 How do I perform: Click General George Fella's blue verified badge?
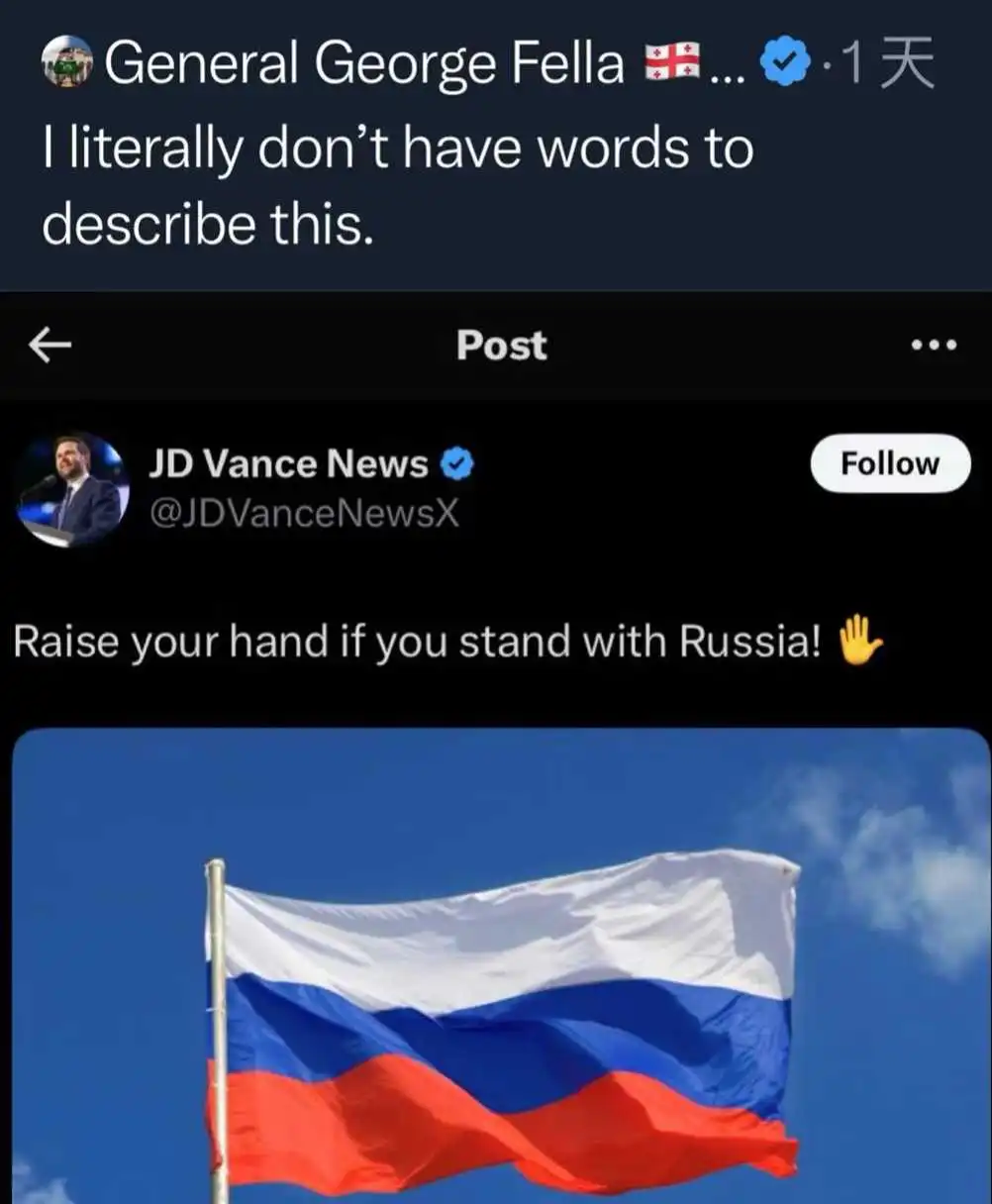tap(784, 65)
